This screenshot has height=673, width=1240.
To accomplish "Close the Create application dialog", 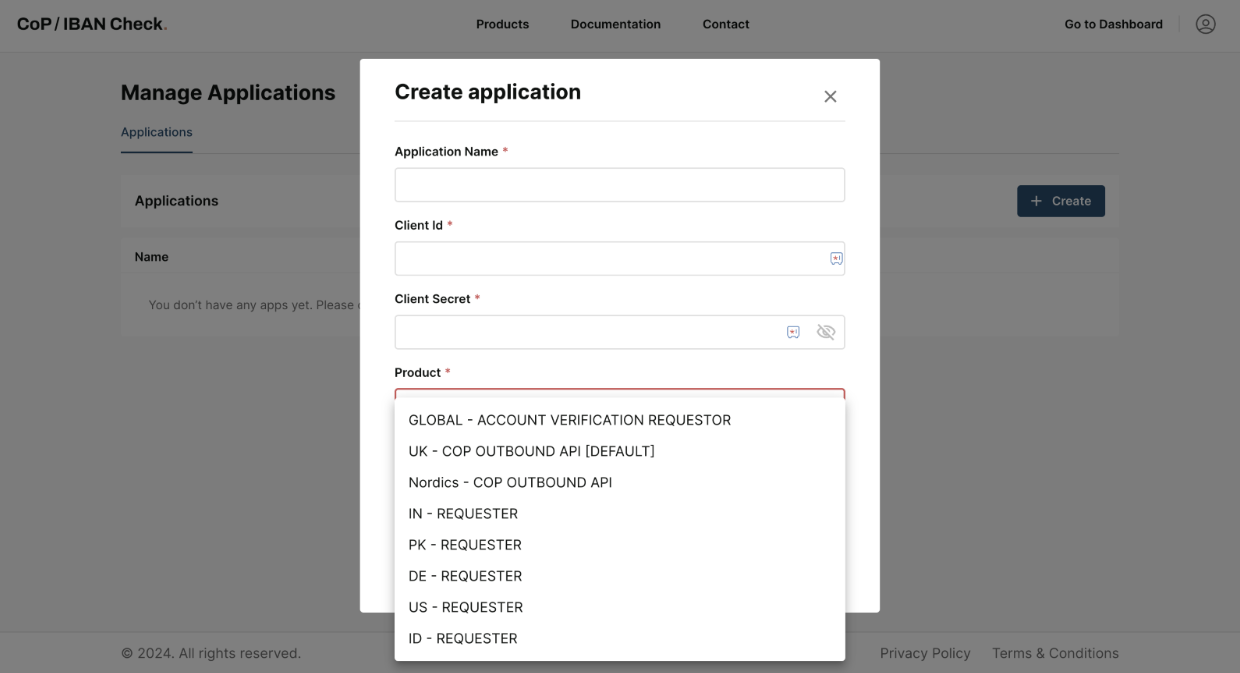I will pos(830,96).
